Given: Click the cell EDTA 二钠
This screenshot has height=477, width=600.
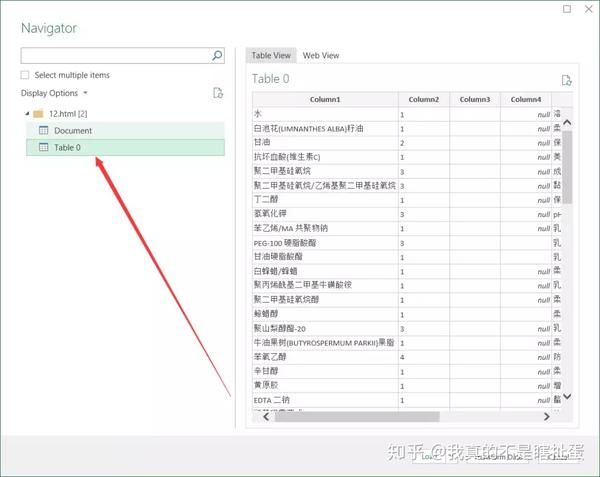Looking at the screenshot, I should pos(325,400).
